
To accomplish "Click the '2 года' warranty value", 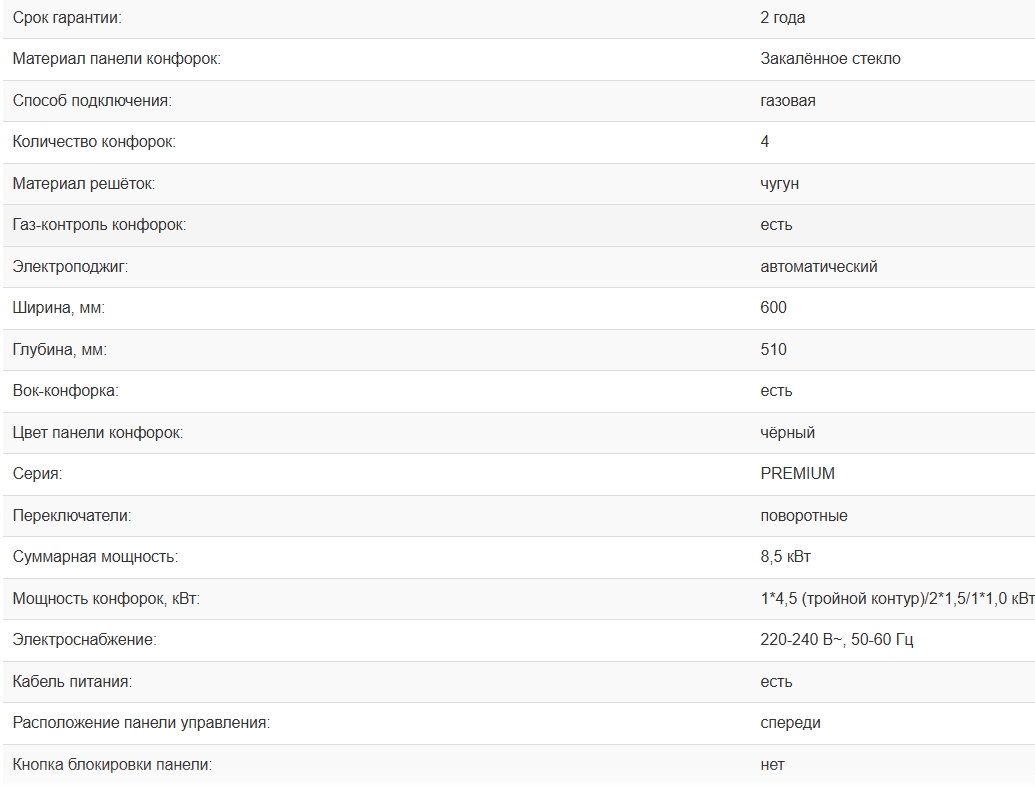I will (782, 18).
